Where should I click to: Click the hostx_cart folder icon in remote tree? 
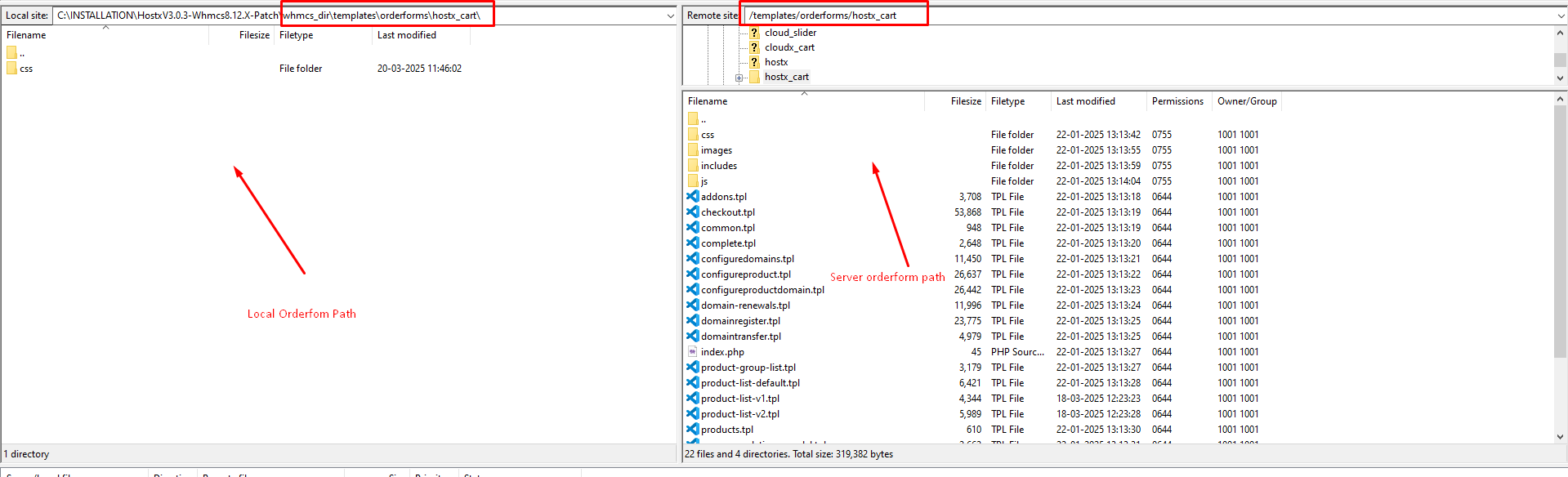click(754, 77)
